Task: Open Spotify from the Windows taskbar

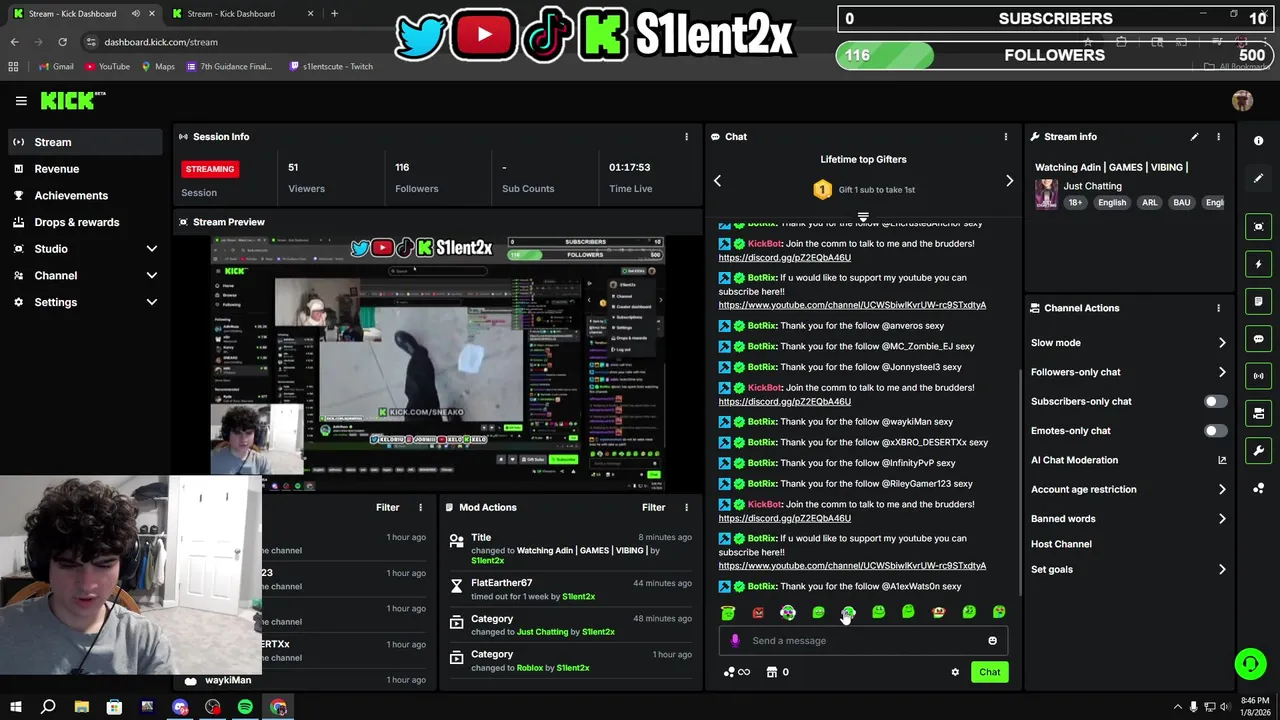Action: coord(245,707)
